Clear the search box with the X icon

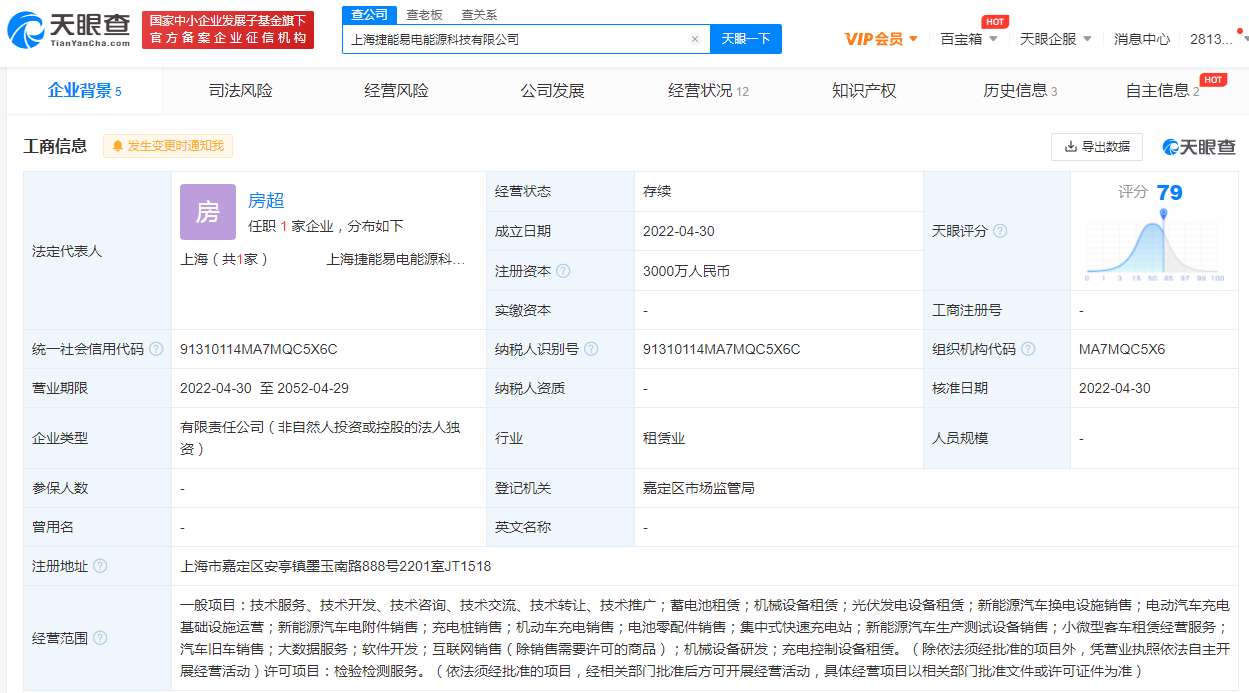(695, 39)
